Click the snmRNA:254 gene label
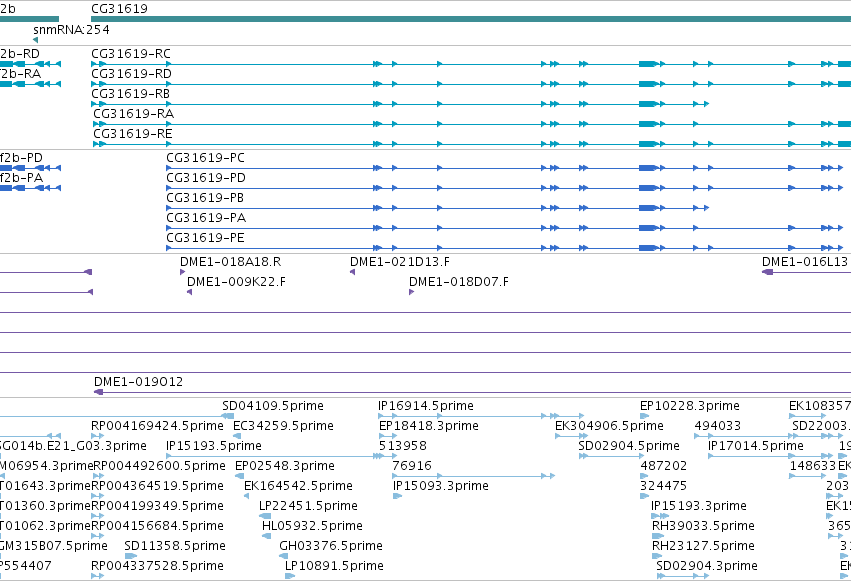The width and height of the screenshot is (851, 581). coord(71,30)
